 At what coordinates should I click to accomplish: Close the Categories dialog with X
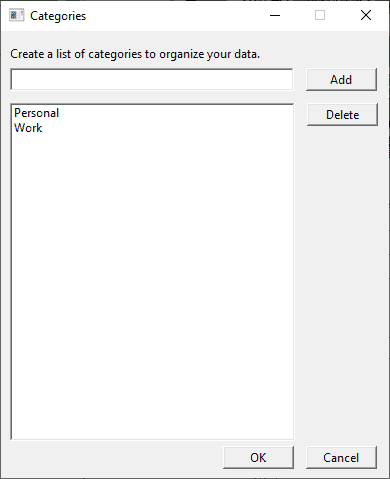[x=366, y=15]
